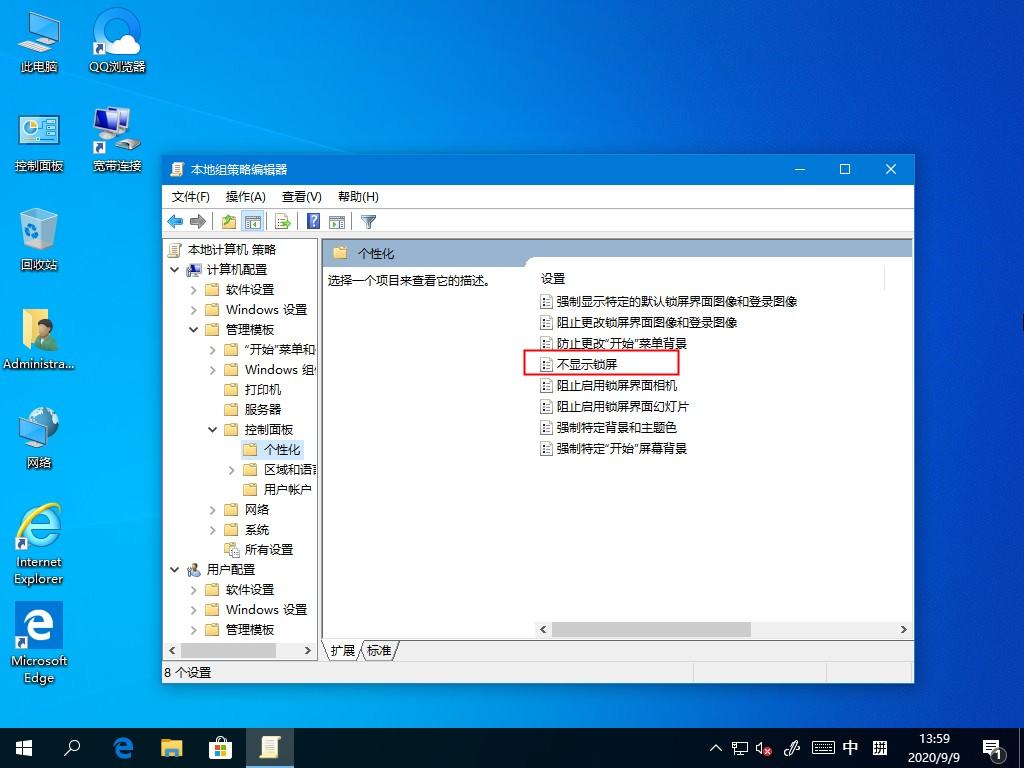Toggle the action pane toolbar icon
Screen dimensions: 1024x768
click(x=338, y=221)
